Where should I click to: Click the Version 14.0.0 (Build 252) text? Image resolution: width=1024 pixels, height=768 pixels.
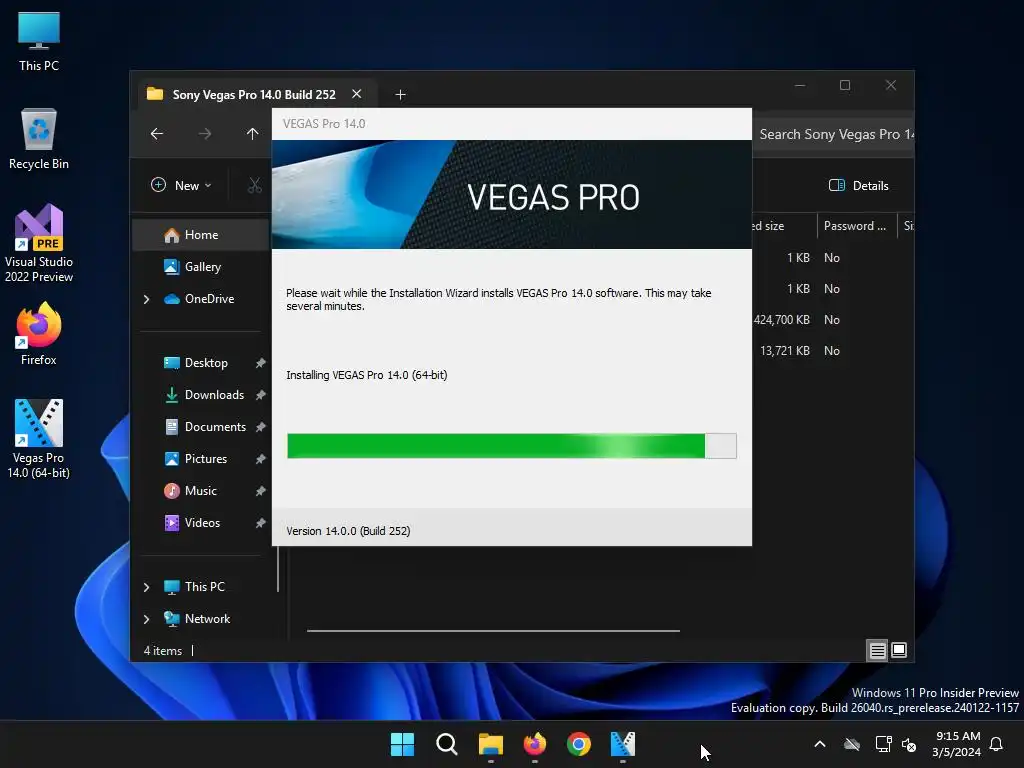(x=348, y=531)
